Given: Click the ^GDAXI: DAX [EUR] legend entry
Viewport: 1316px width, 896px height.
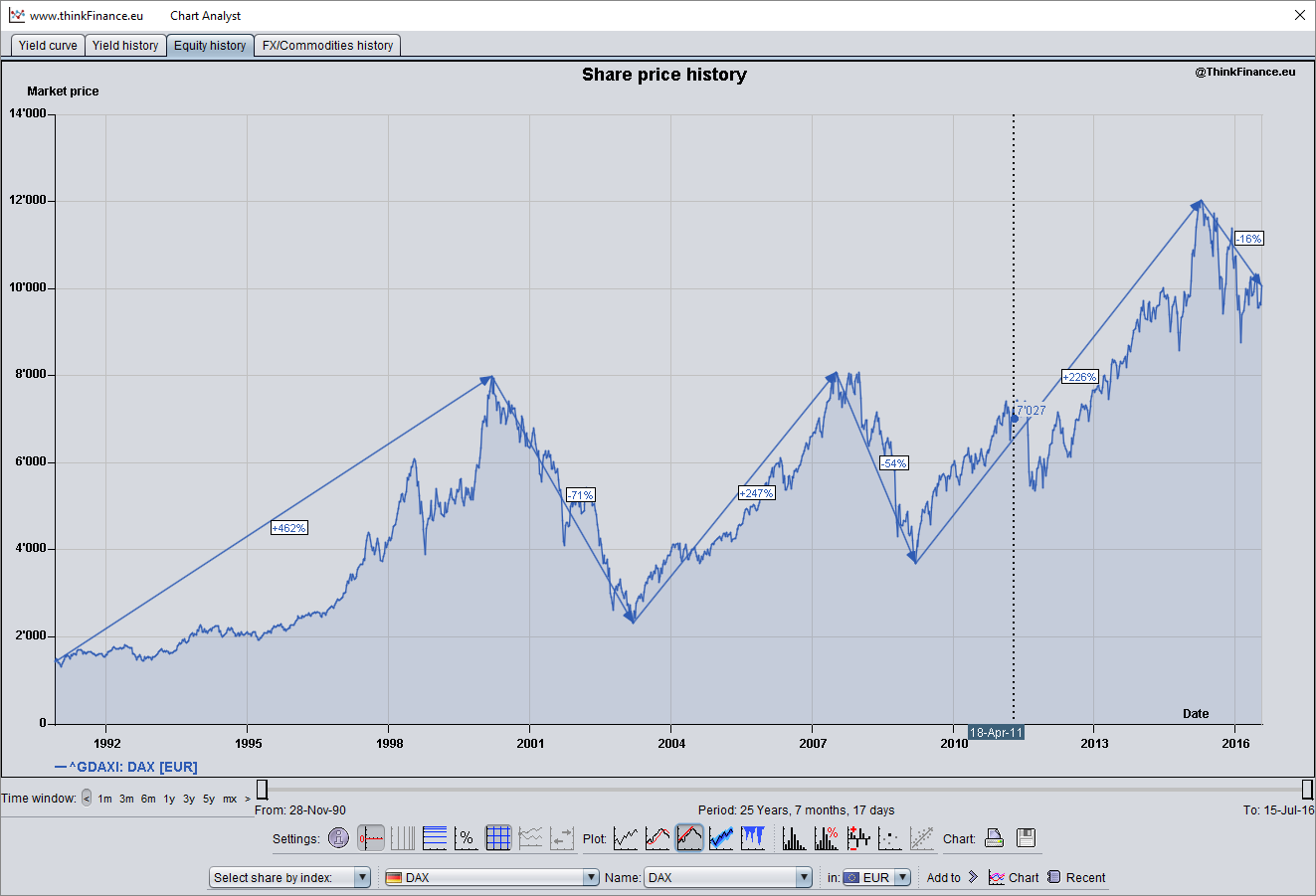Looking at the screenshot, I should tap(126, 767).
